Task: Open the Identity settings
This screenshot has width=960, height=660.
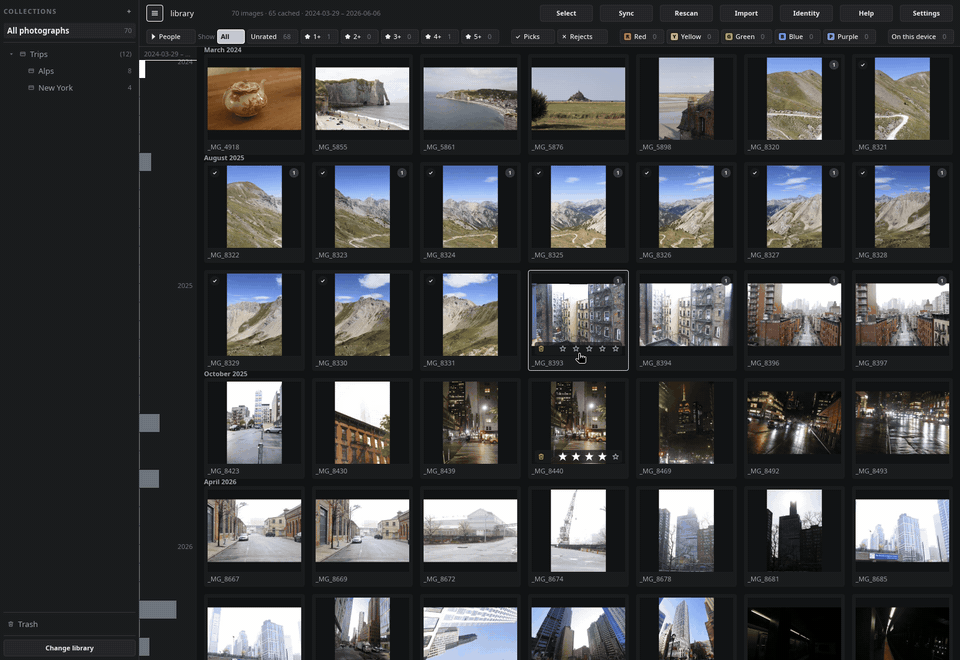Action: [806, 13]
